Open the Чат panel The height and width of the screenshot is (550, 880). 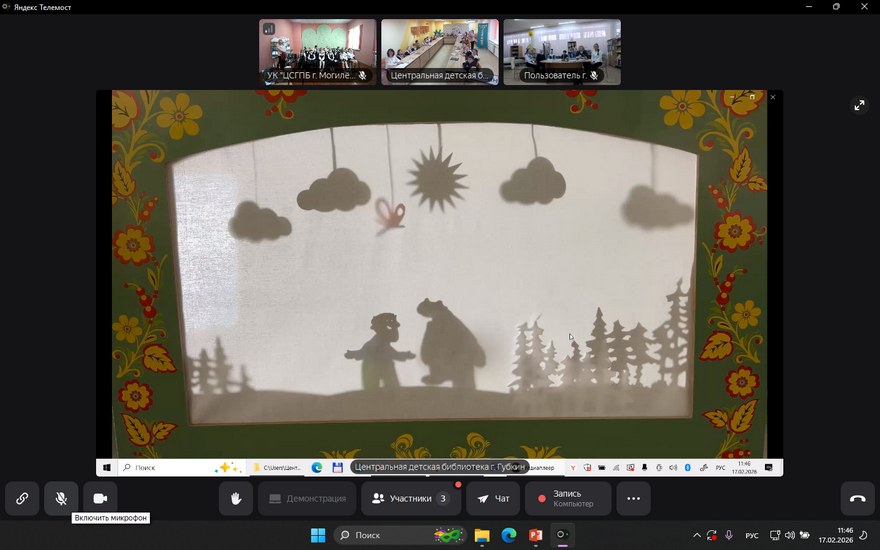pos(494,498)
